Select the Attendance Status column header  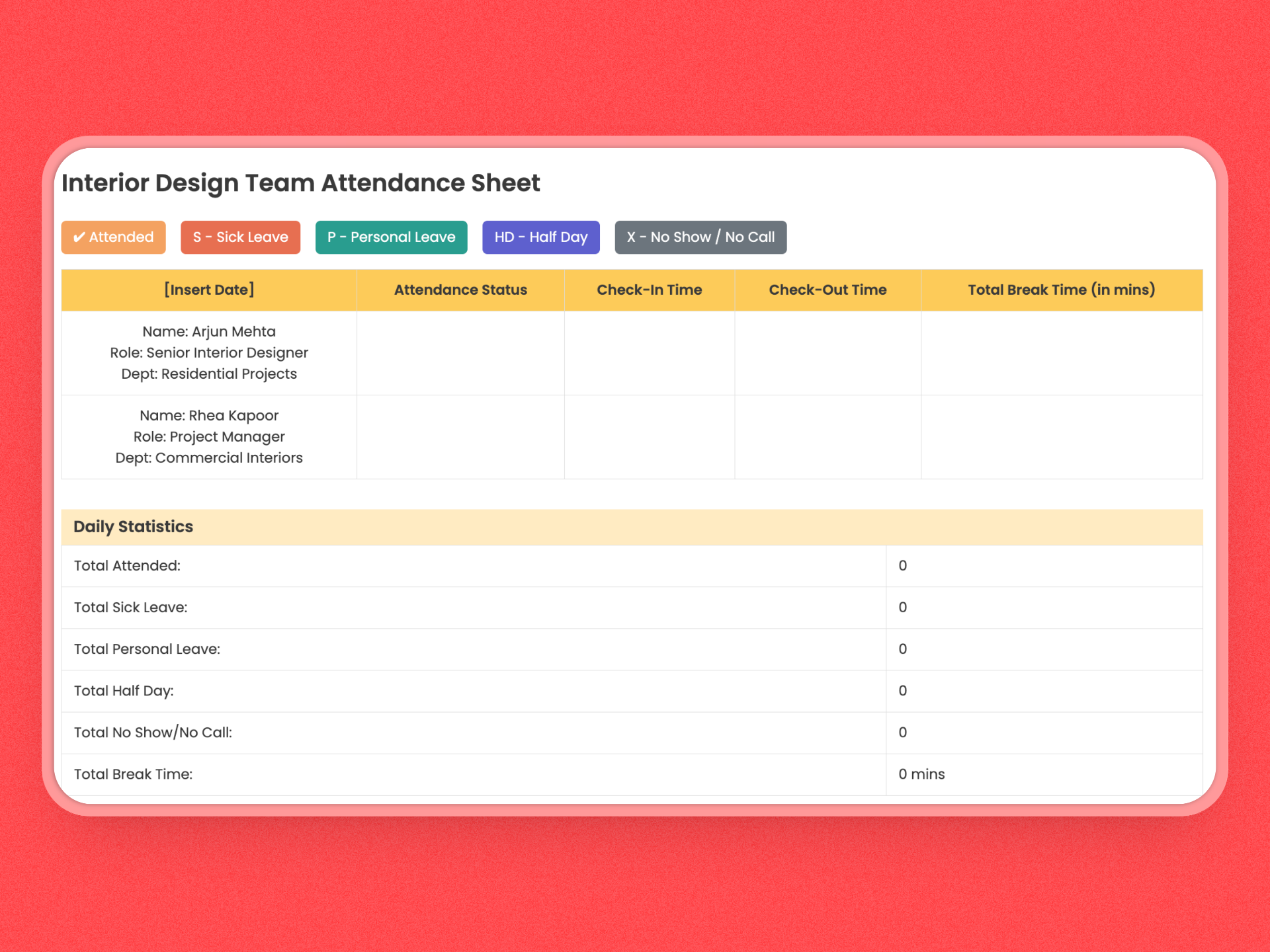click(460, 290)
